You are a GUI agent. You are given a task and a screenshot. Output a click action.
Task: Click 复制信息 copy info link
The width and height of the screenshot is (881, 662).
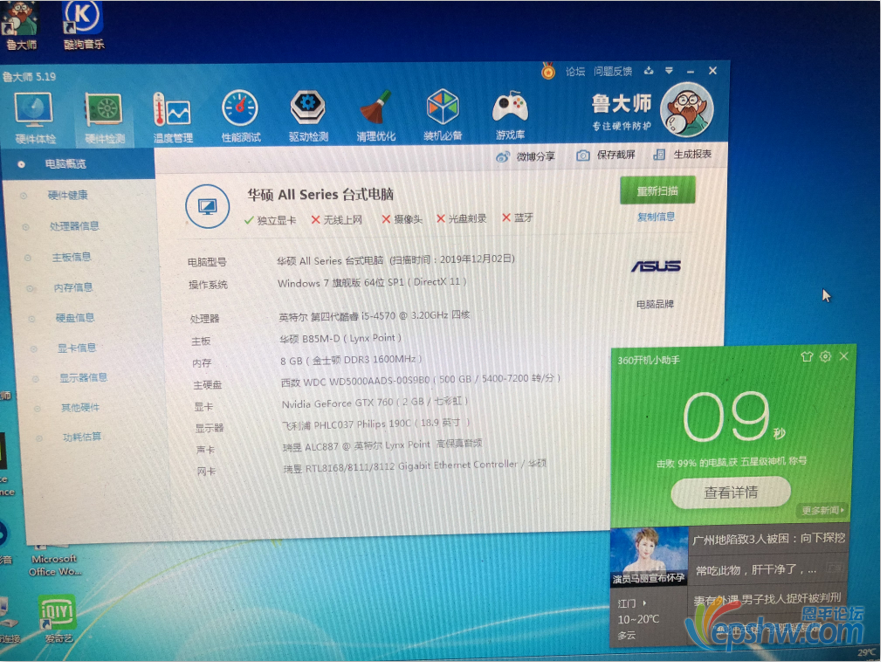tap(656, 217)
